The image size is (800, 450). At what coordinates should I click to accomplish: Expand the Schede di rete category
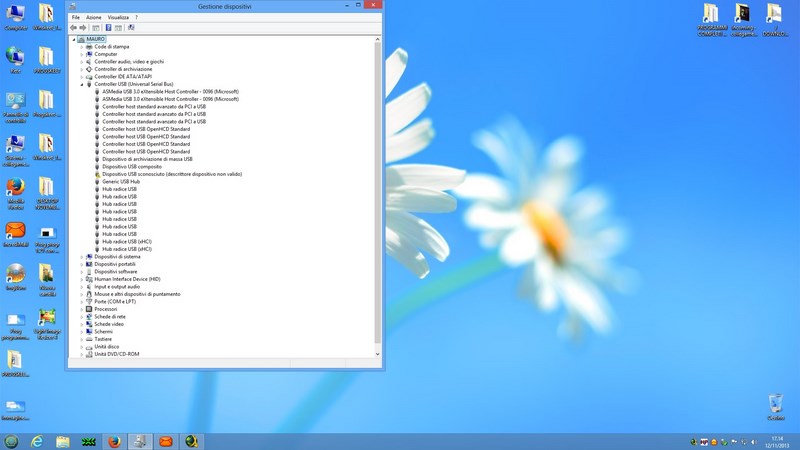click(x=81, y=316)
